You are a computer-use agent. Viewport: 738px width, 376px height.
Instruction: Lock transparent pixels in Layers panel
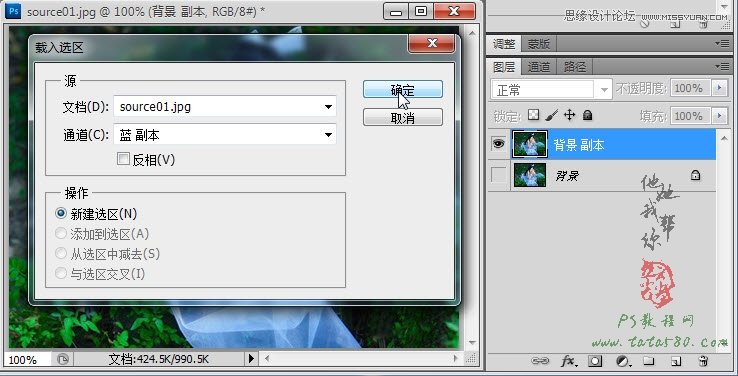[533, 115]
